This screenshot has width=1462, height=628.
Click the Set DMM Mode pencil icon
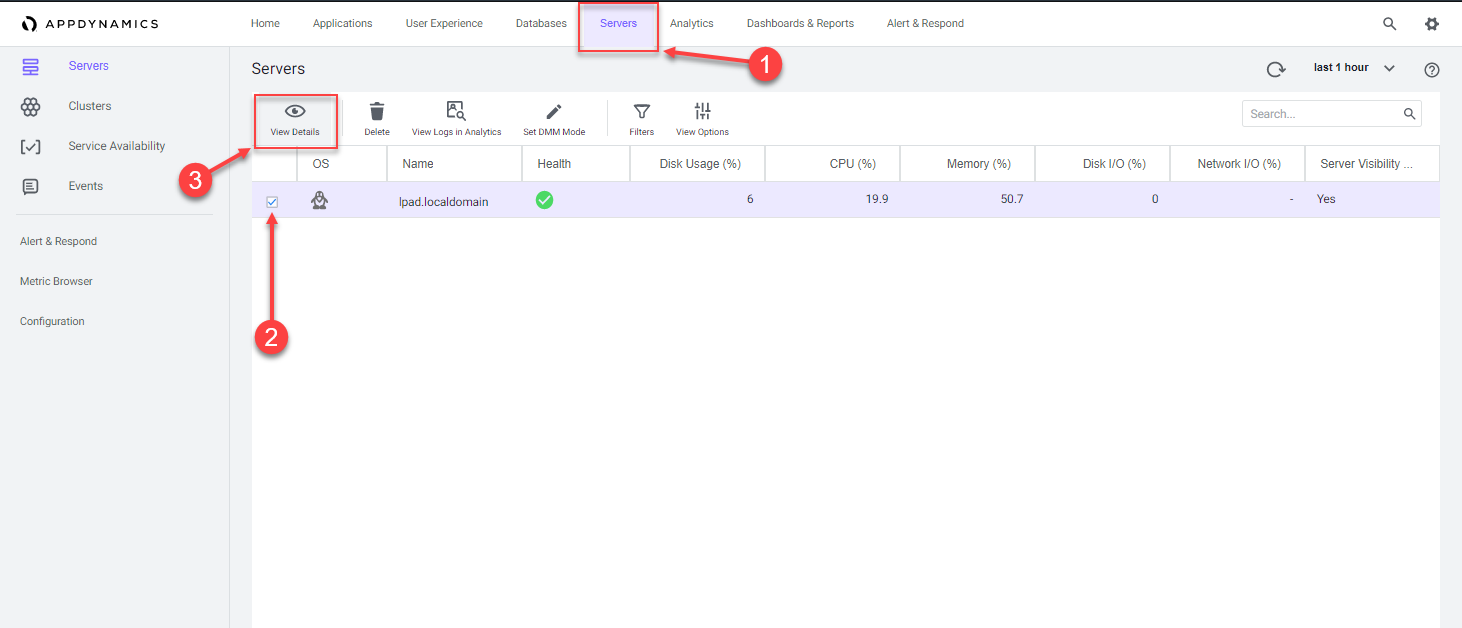[x=554, y=111]
